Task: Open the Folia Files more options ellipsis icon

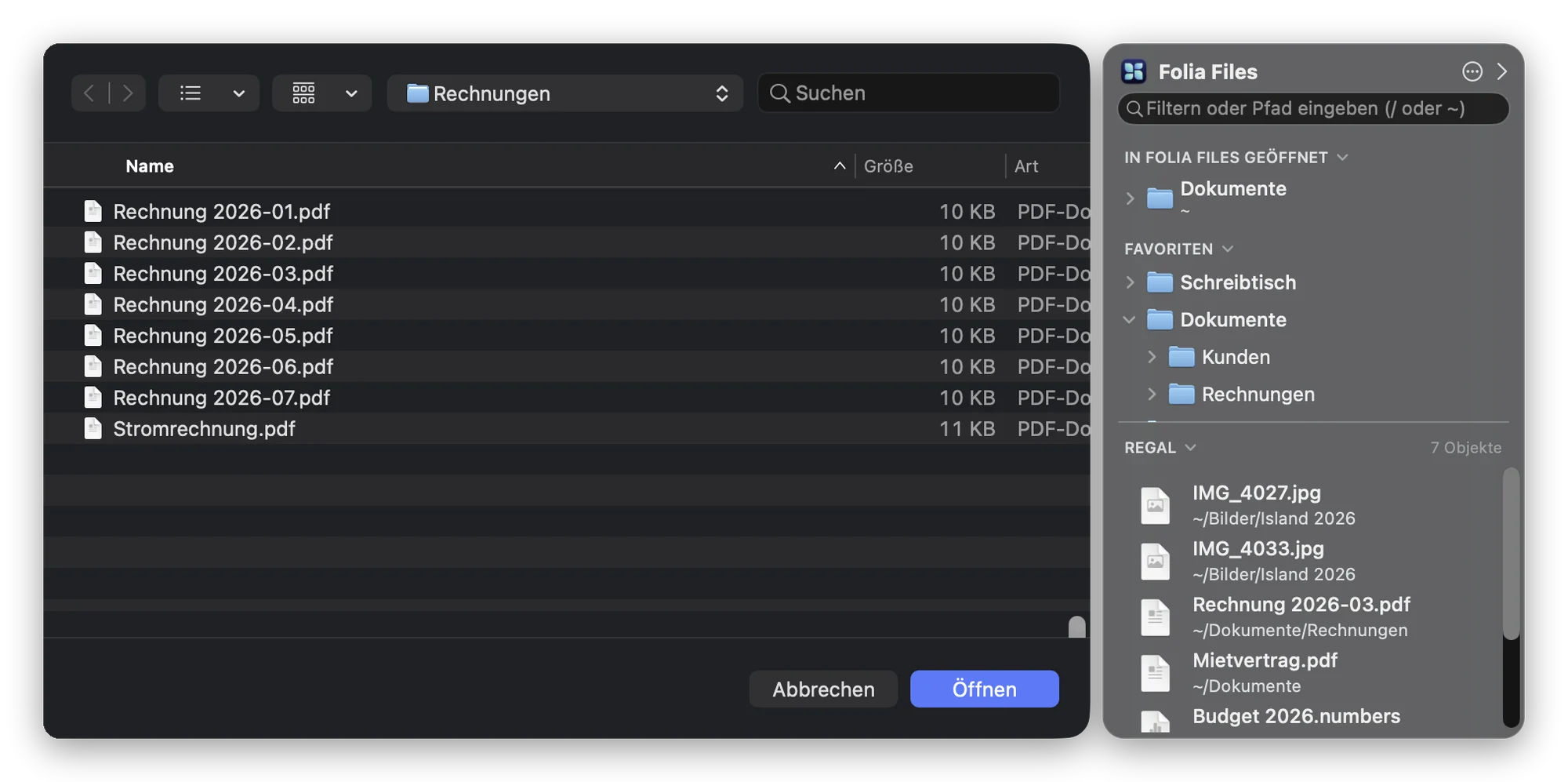Action: pyautogui.click(x=1472, y=71)
